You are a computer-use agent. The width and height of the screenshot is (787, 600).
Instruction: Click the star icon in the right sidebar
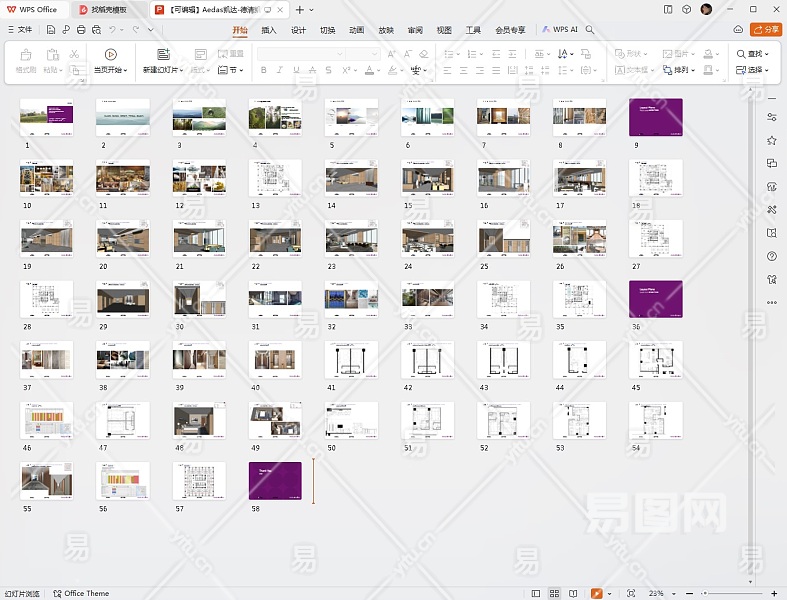771,140
